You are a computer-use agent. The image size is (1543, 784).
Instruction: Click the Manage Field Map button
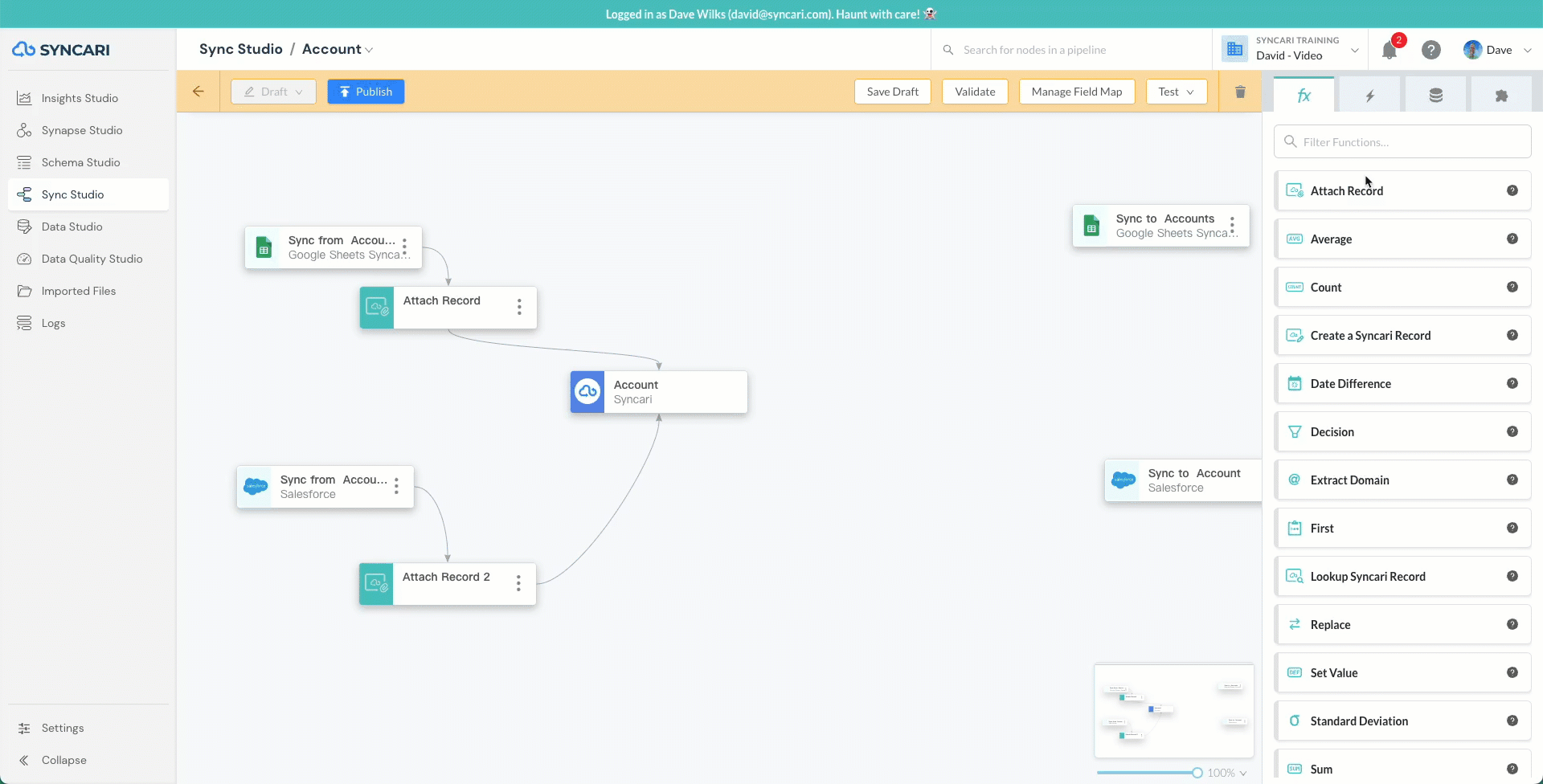(1076, 92)
